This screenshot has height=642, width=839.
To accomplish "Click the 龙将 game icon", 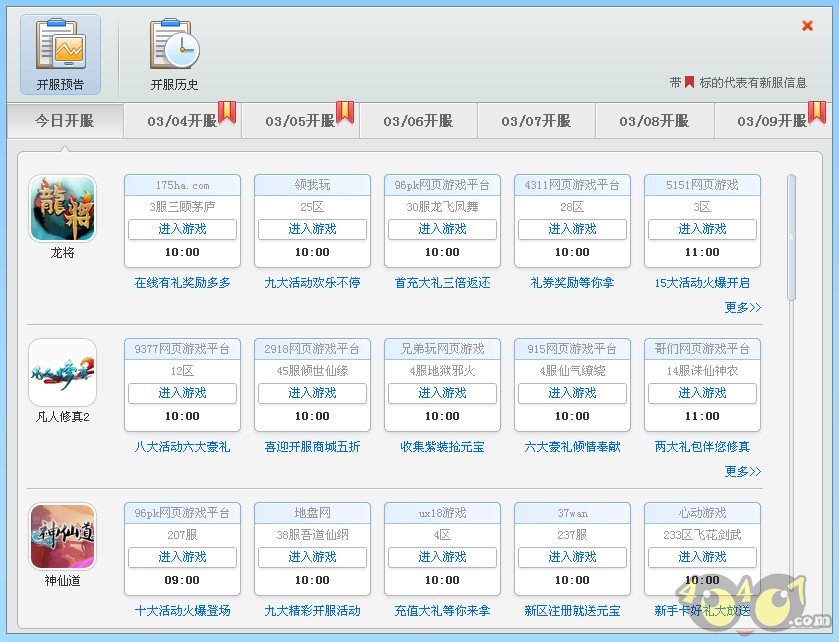I will (63, 209).
